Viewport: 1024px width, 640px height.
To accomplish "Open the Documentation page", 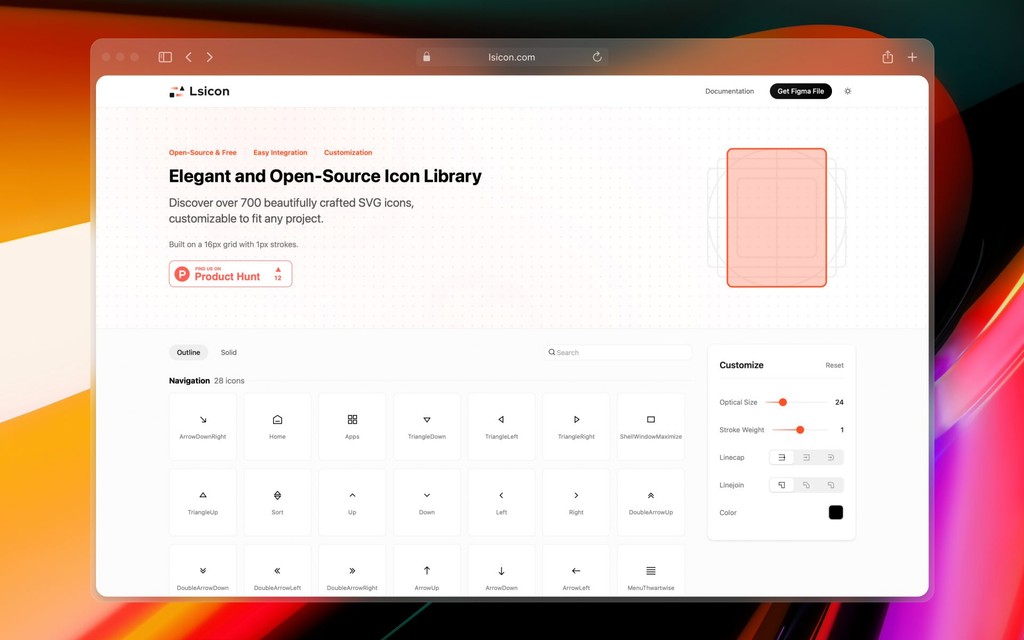I will tap(729, 91).
